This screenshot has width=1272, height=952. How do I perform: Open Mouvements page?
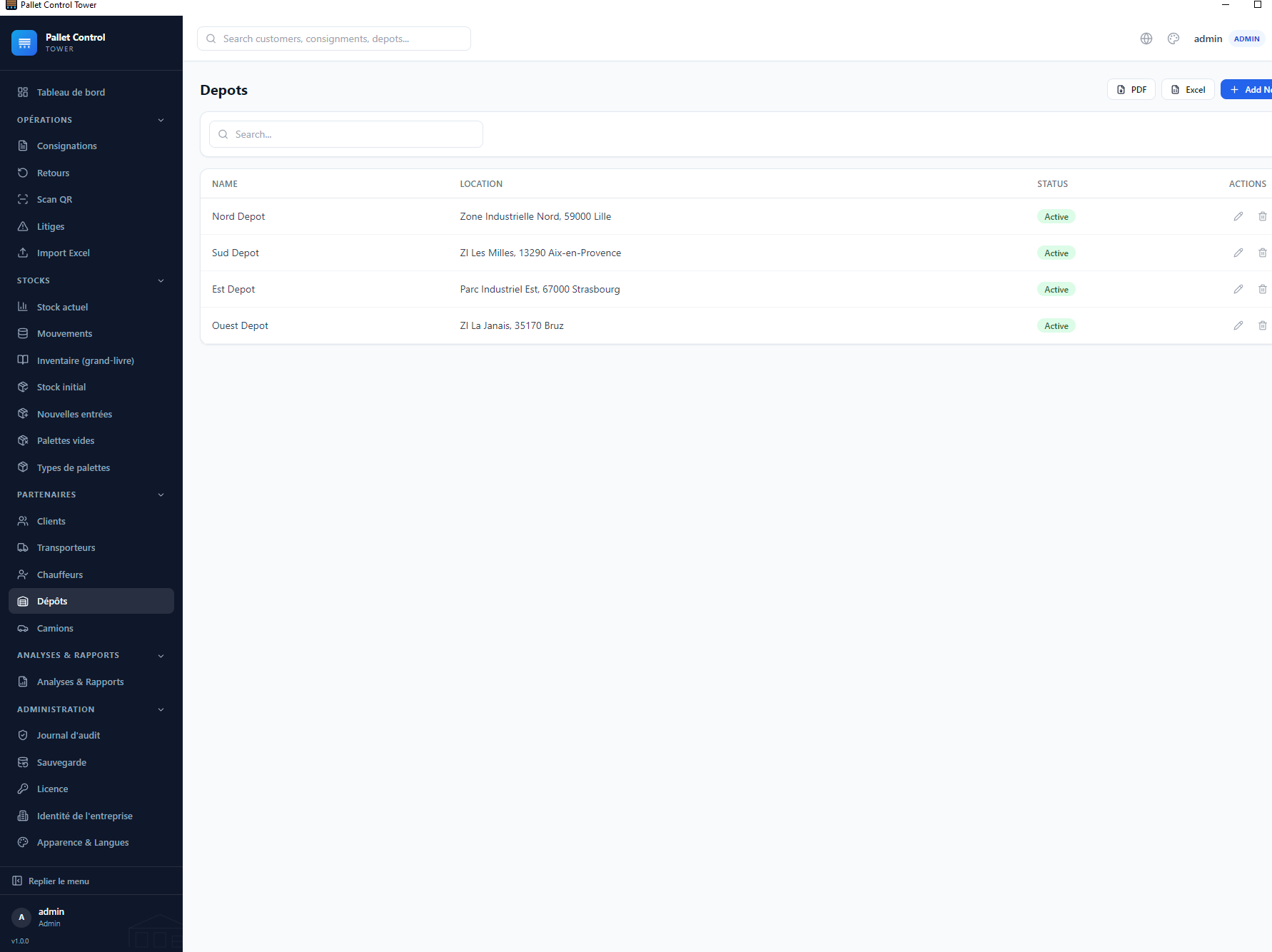click(x=91, y=333)
